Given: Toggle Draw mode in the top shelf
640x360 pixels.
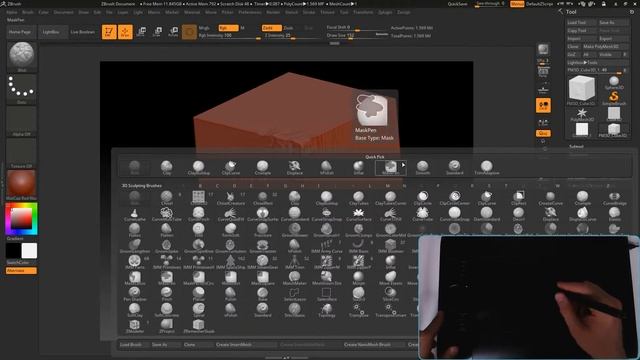Looking at the screenshot, I should pyautogui.click(x=125, y=32).
